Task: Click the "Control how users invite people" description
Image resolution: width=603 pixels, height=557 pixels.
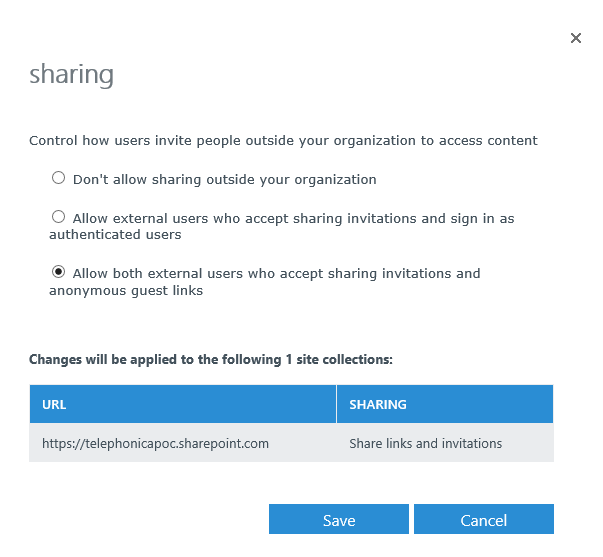Action: click(283, 141)
